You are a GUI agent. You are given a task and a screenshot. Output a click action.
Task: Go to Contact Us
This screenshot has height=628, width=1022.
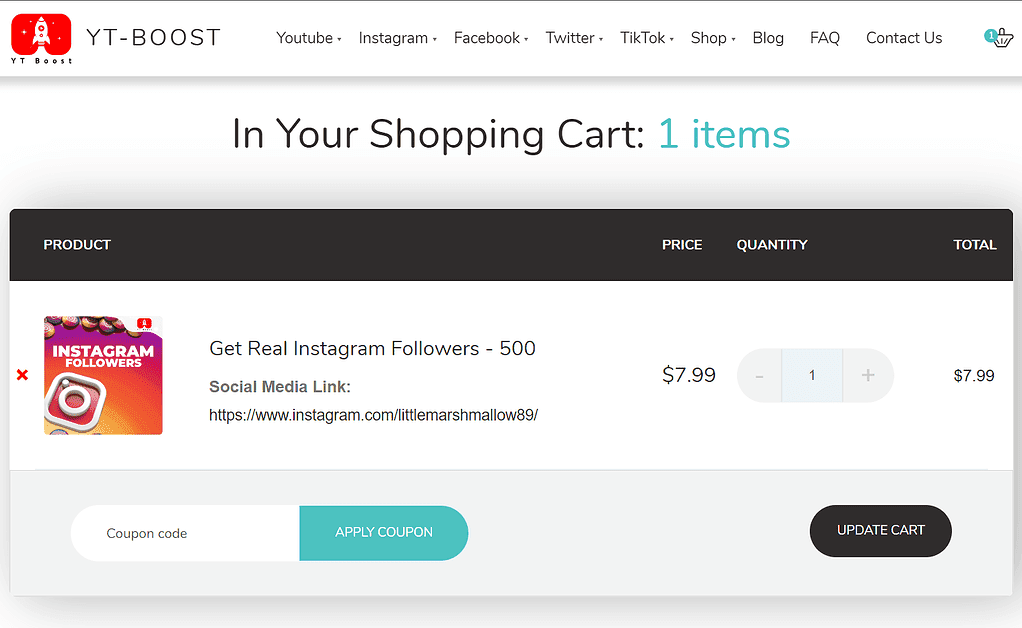coord(903,38)
